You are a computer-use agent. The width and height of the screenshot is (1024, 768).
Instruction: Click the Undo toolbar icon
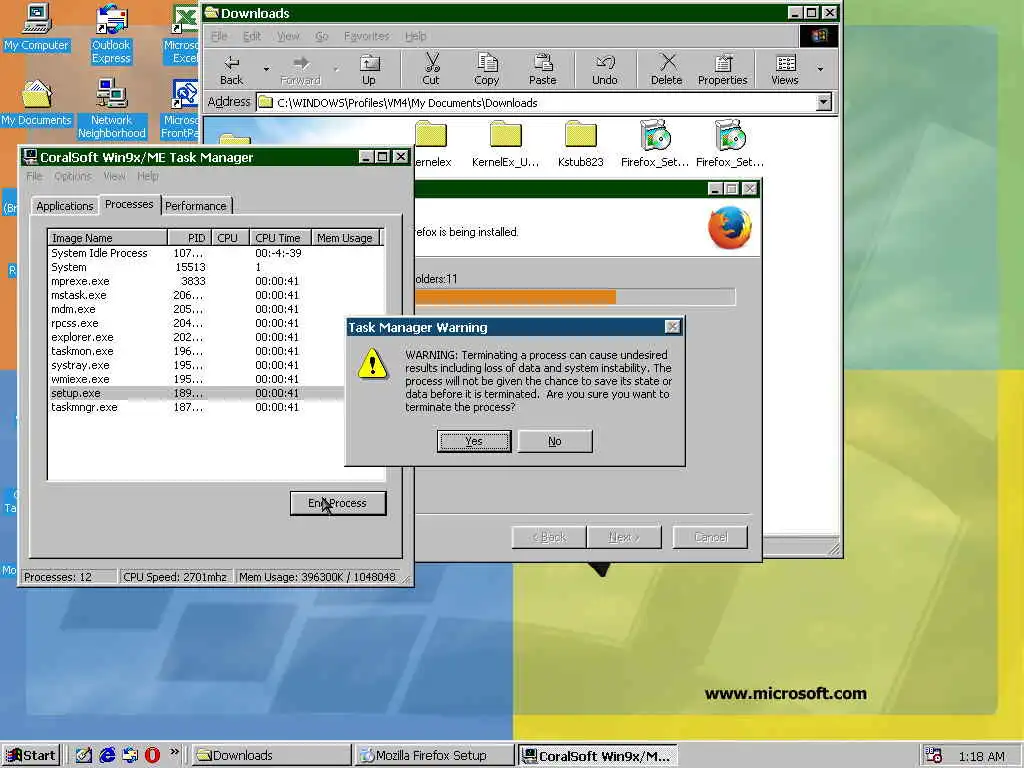(x=605, y=69)
